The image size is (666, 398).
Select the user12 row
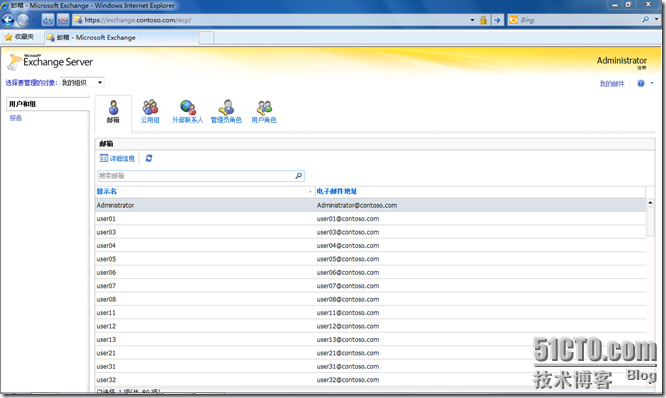(370, 326)
